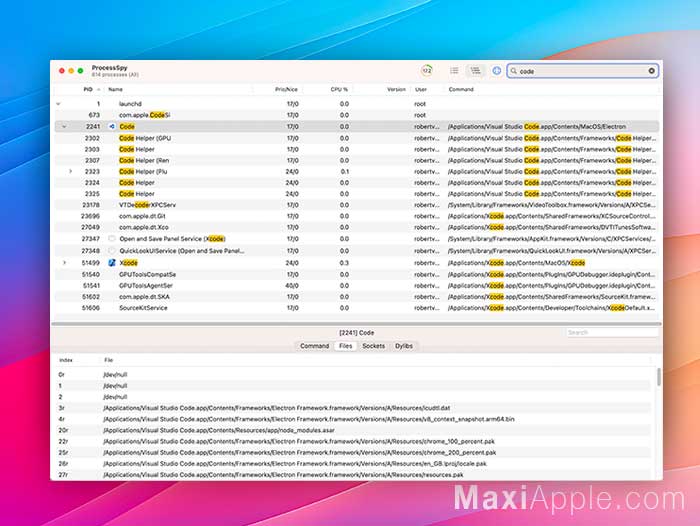This screenshot has width=700, height=526.
Task: Select the com.apple.dt.SKA process
Action: pos(356,296)
